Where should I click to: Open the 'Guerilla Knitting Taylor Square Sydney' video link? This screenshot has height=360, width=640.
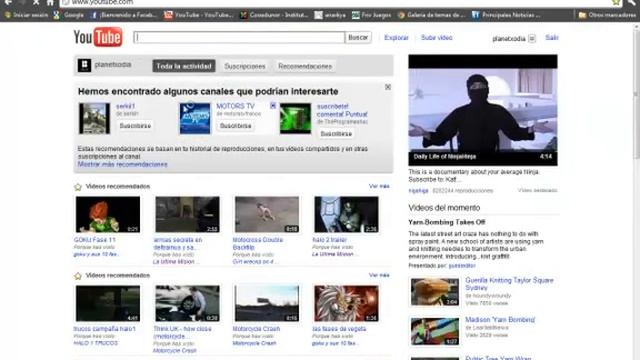point(509,284)
